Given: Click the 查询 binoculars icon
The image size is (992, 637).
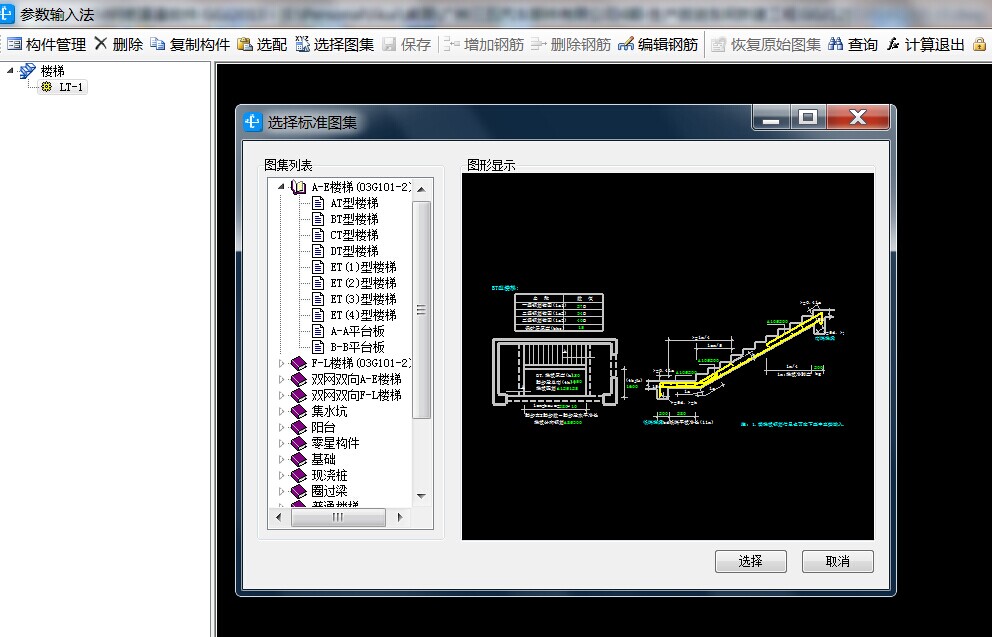Looking at the screenshot, I should 836,44.
